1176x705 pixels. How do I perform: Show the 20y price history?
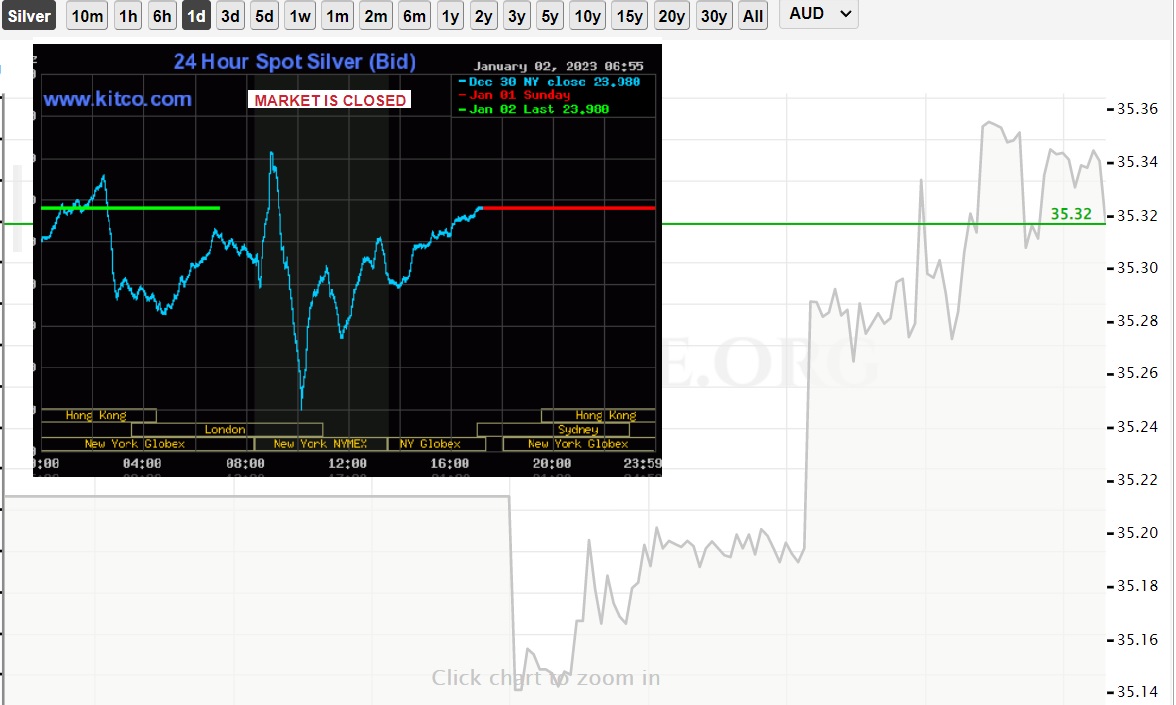(671, 16)
